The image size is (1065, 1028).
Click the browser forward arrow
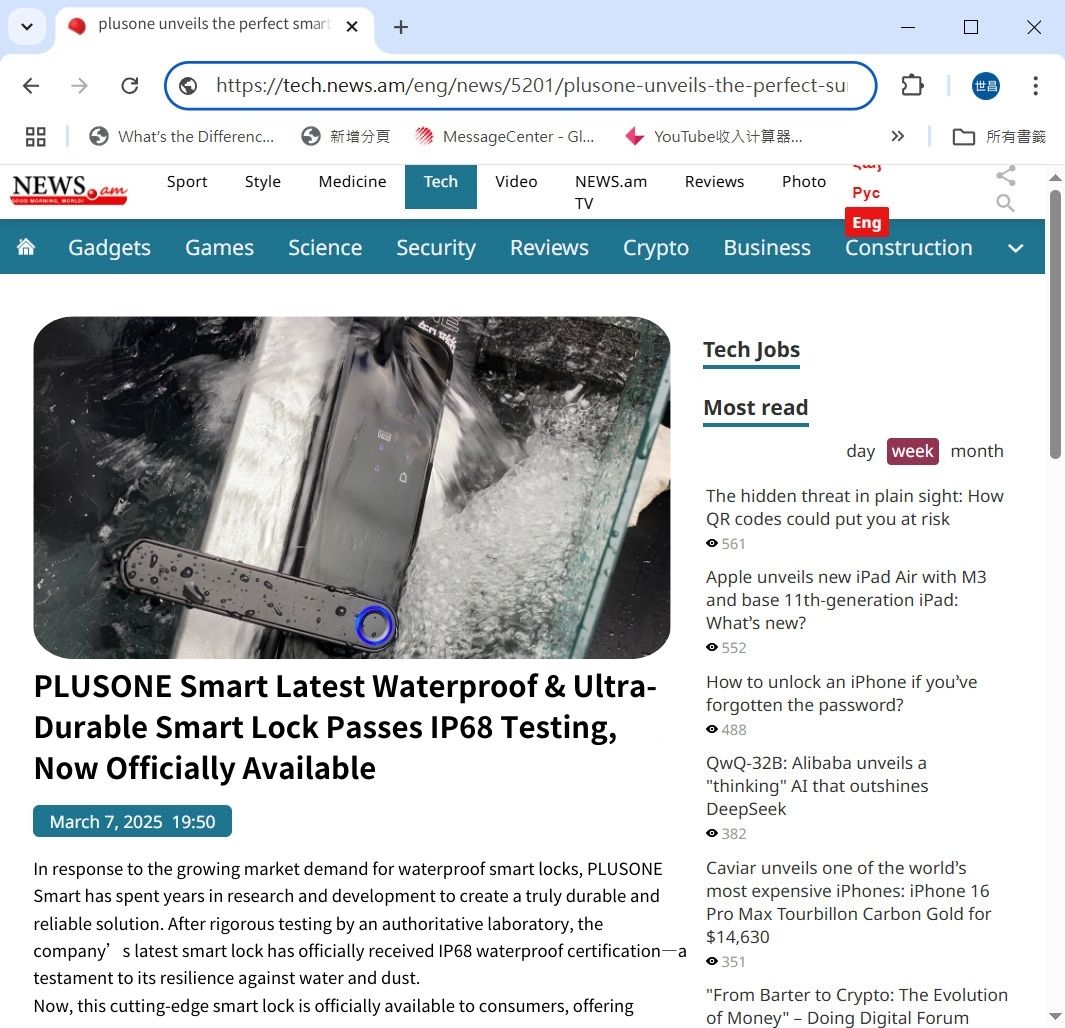point(79,86)
